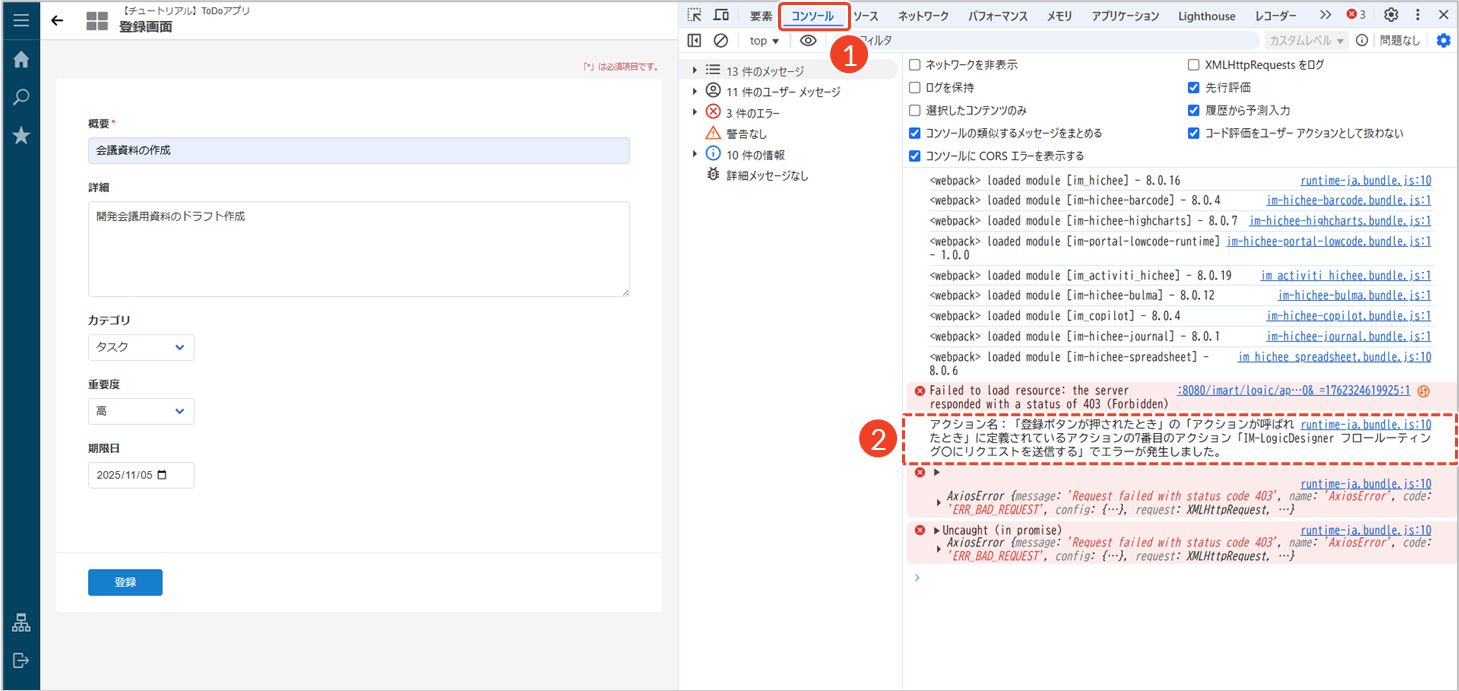Click the back arrow beside 登録画面
This screenshot has width=1459, height=691.
pos(57,20)
